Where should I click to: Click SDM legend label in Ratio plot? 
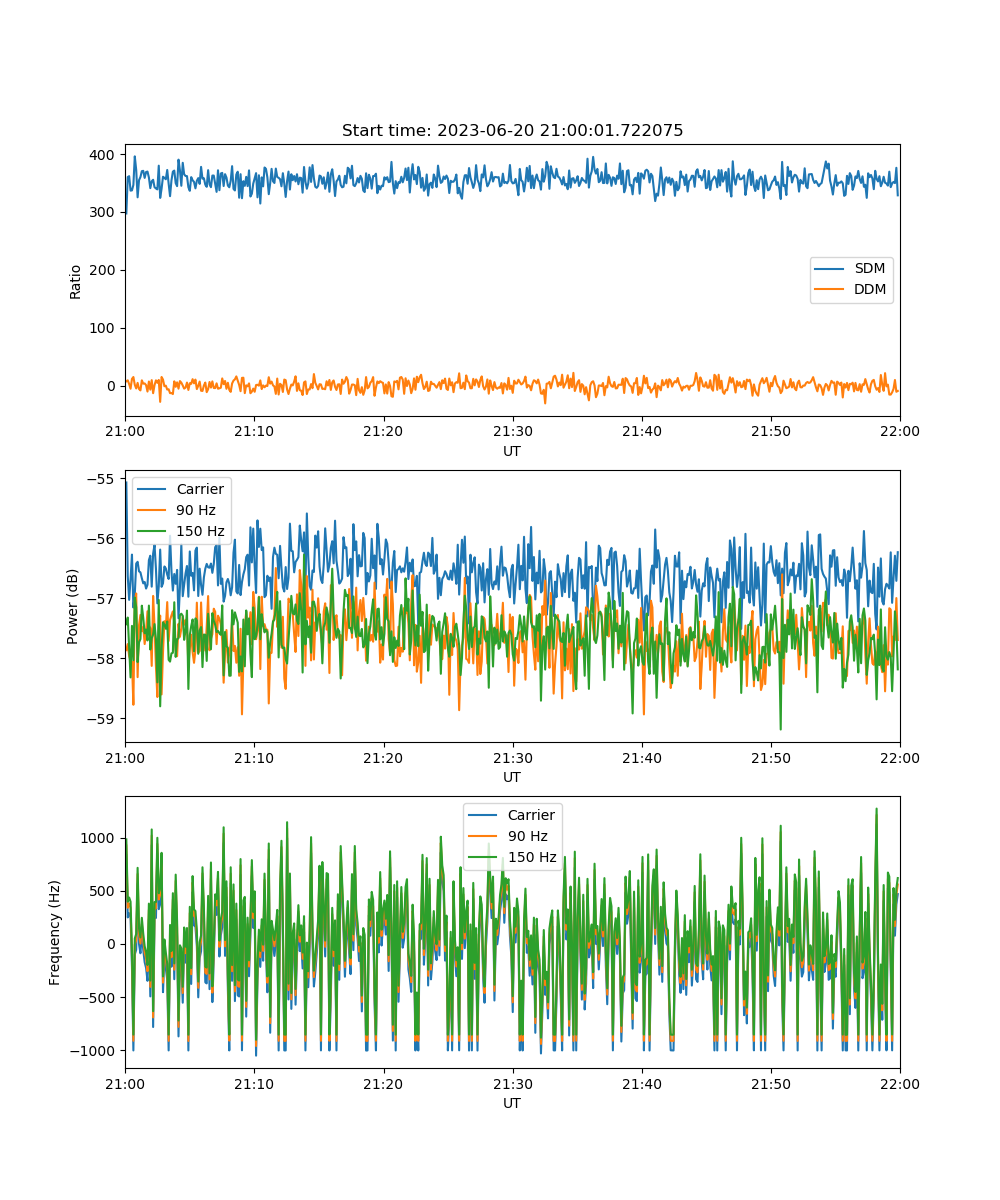[870, 269]
